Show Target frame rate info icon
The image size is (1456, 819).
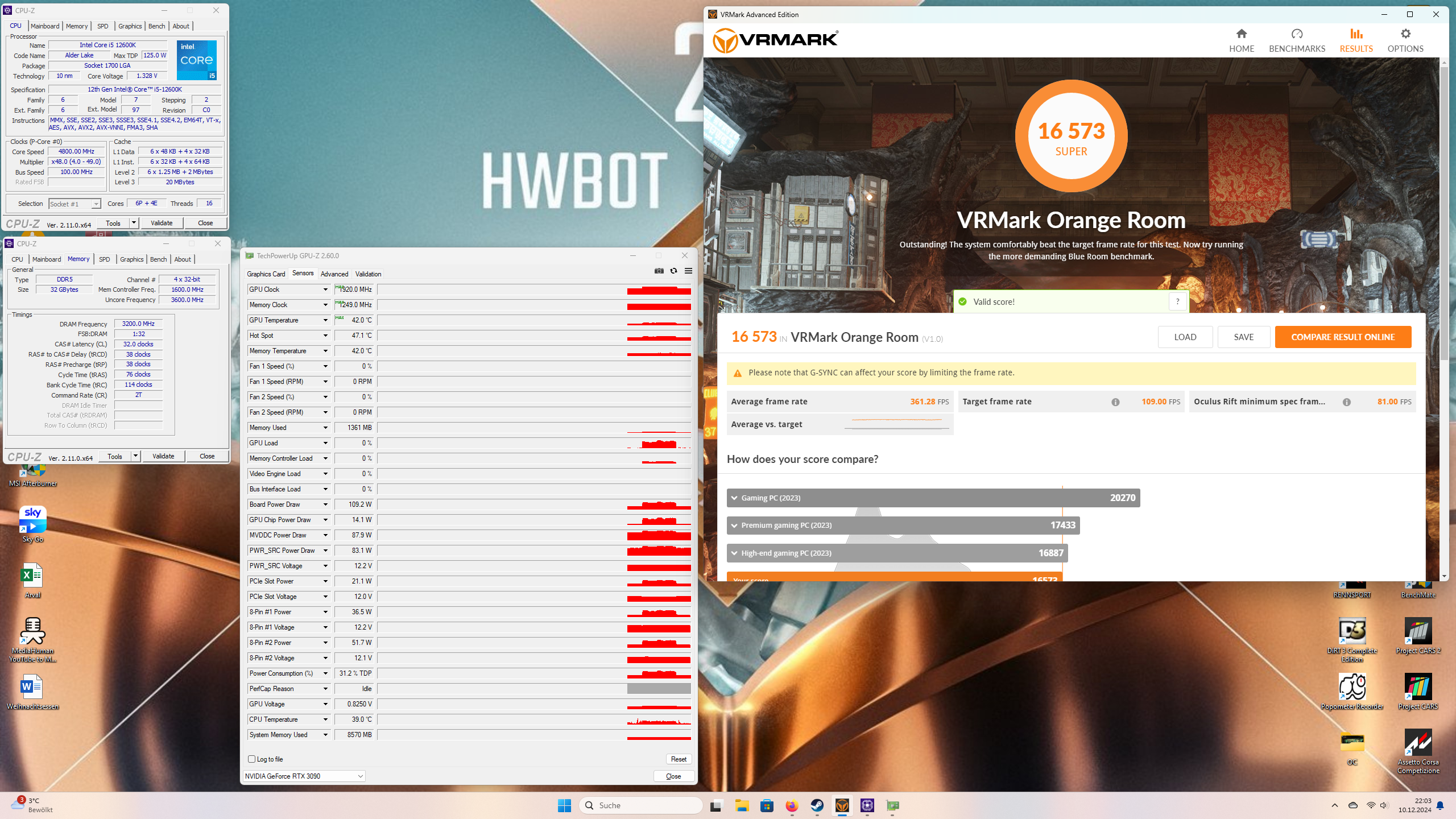coord(1115,402)
